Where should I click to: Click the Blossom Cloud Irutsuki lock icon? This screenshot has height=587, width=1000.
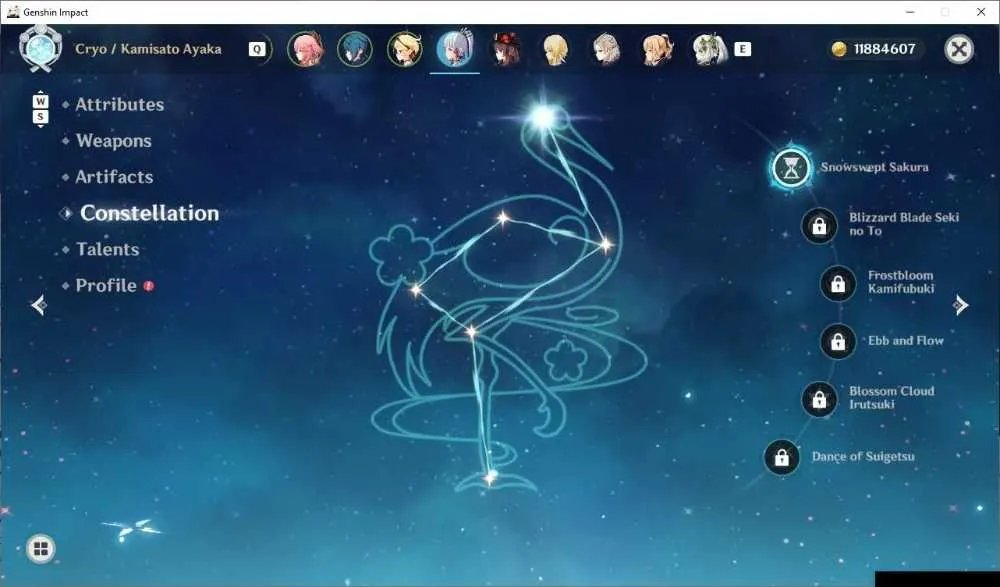[x=820, y=399]
